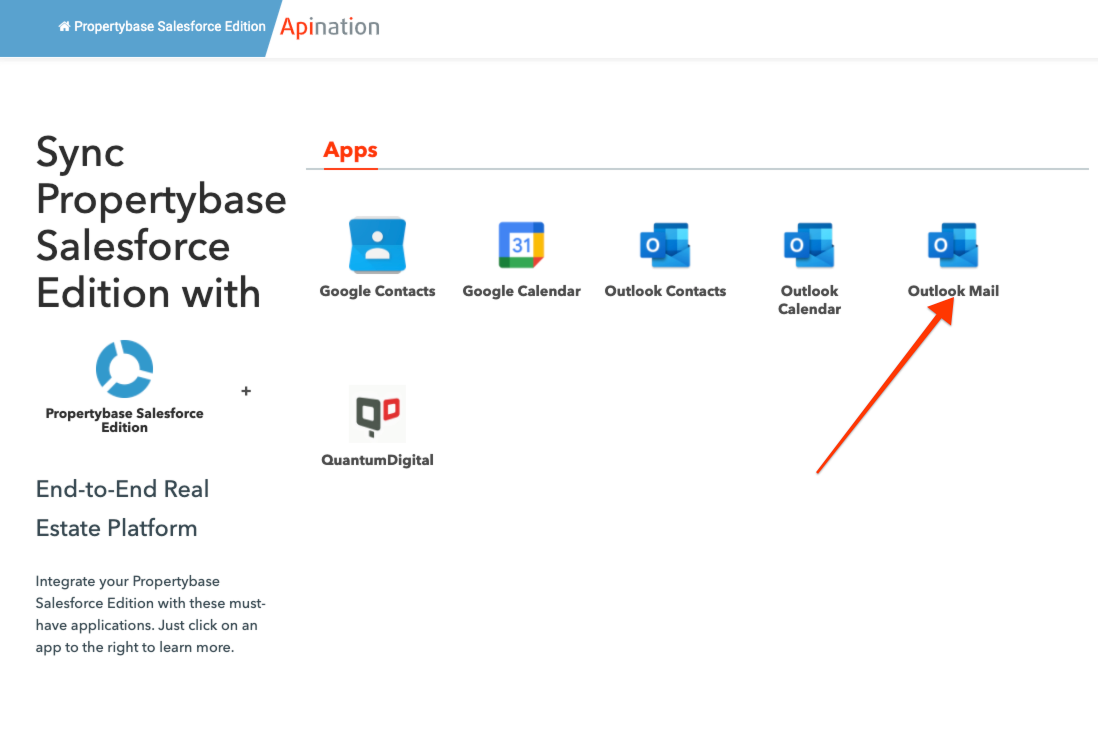Open the Outlook Mail app icon
Screen dimensions: 1098x755
point(953,245)
